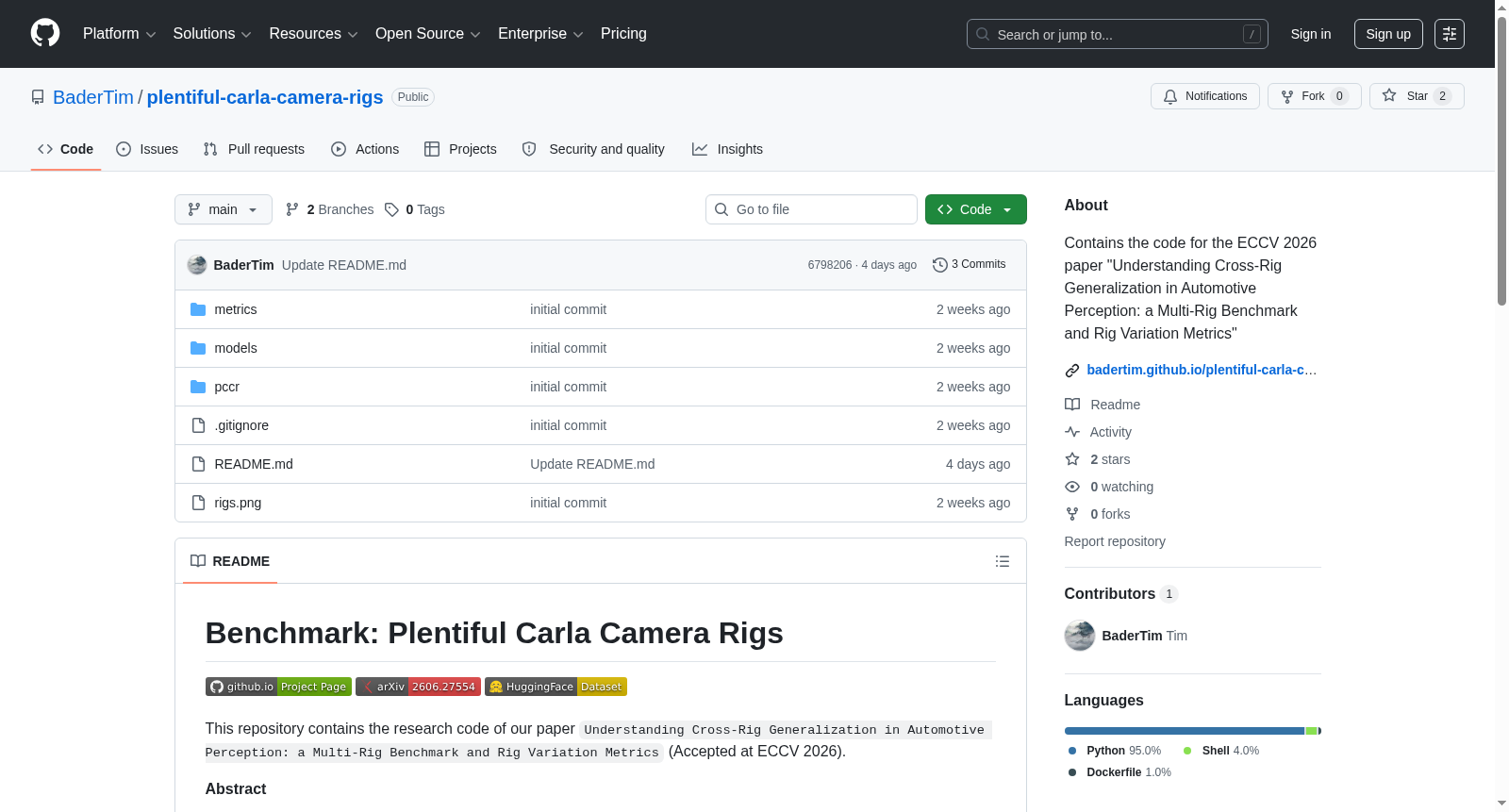Click the .gitignore file icon
This screenshot has width=1509, height=812.
click(198, 425)
